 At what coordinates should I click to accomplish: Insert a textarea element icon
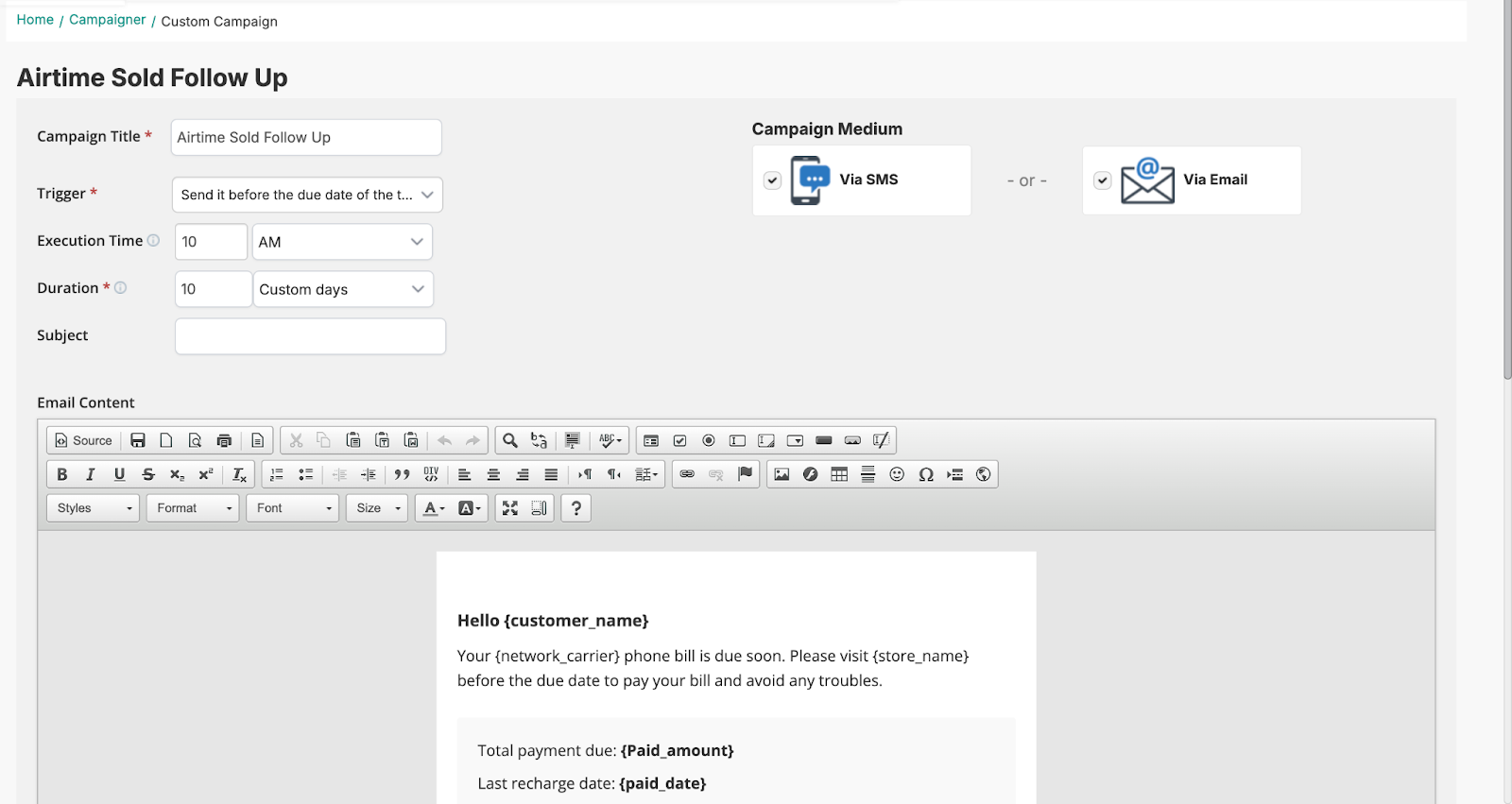click(x=766, y=440)
